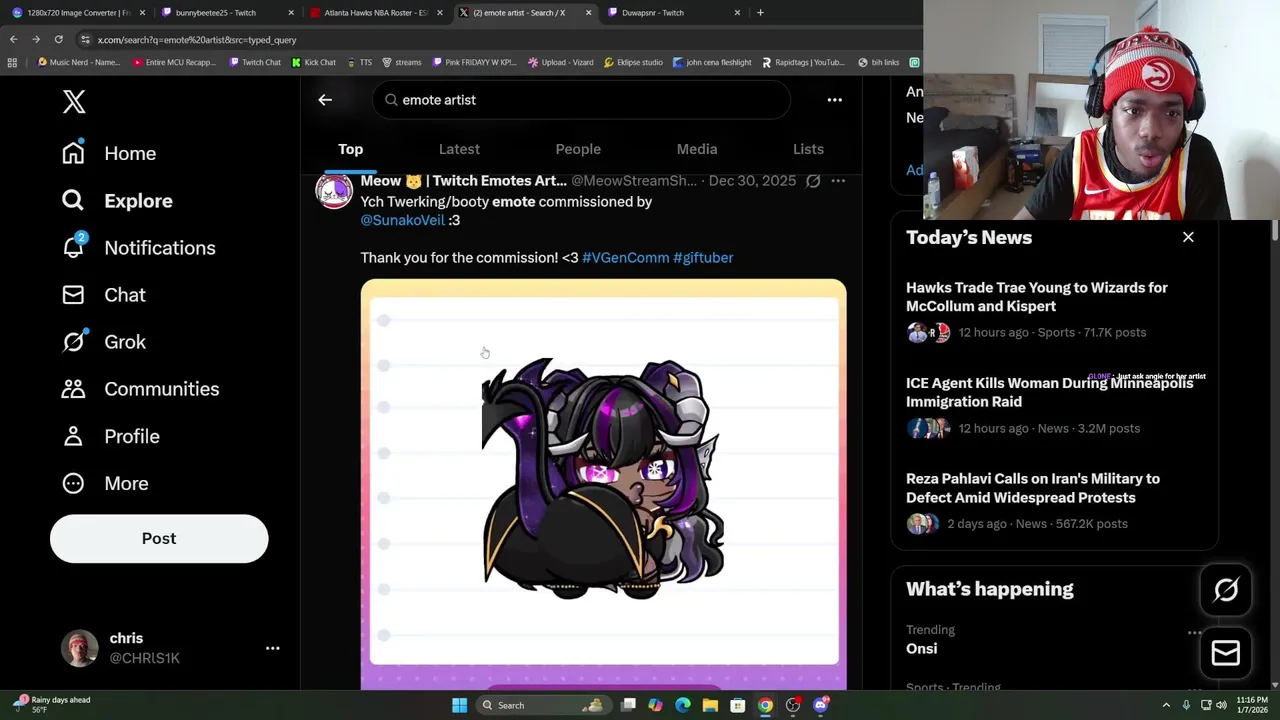Open floating Grok button
This screenshot has width=1280, height=720.
(x=1226, y=590)
